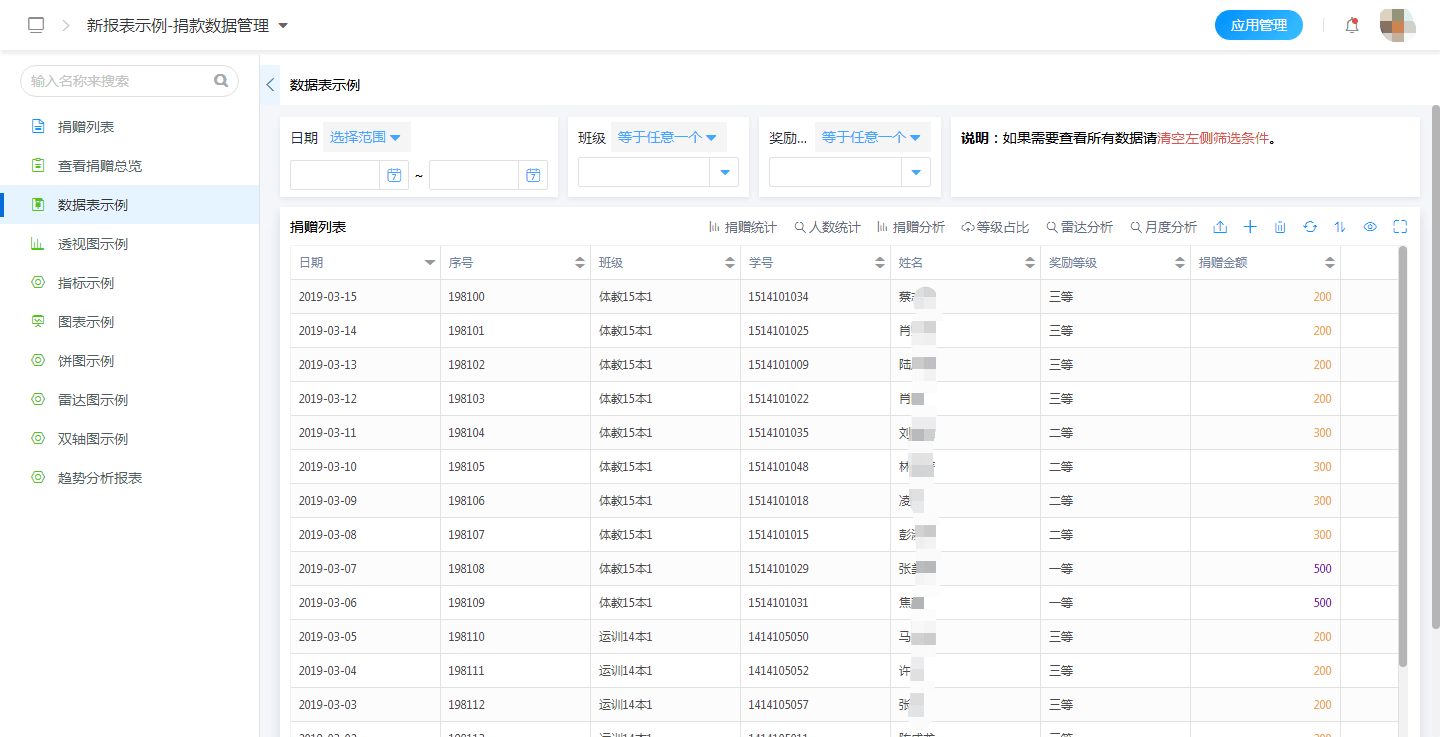The height and width of the screenshot is (737, 1440).
Task: Open end date calendar picker
Action: pos(533,175)
